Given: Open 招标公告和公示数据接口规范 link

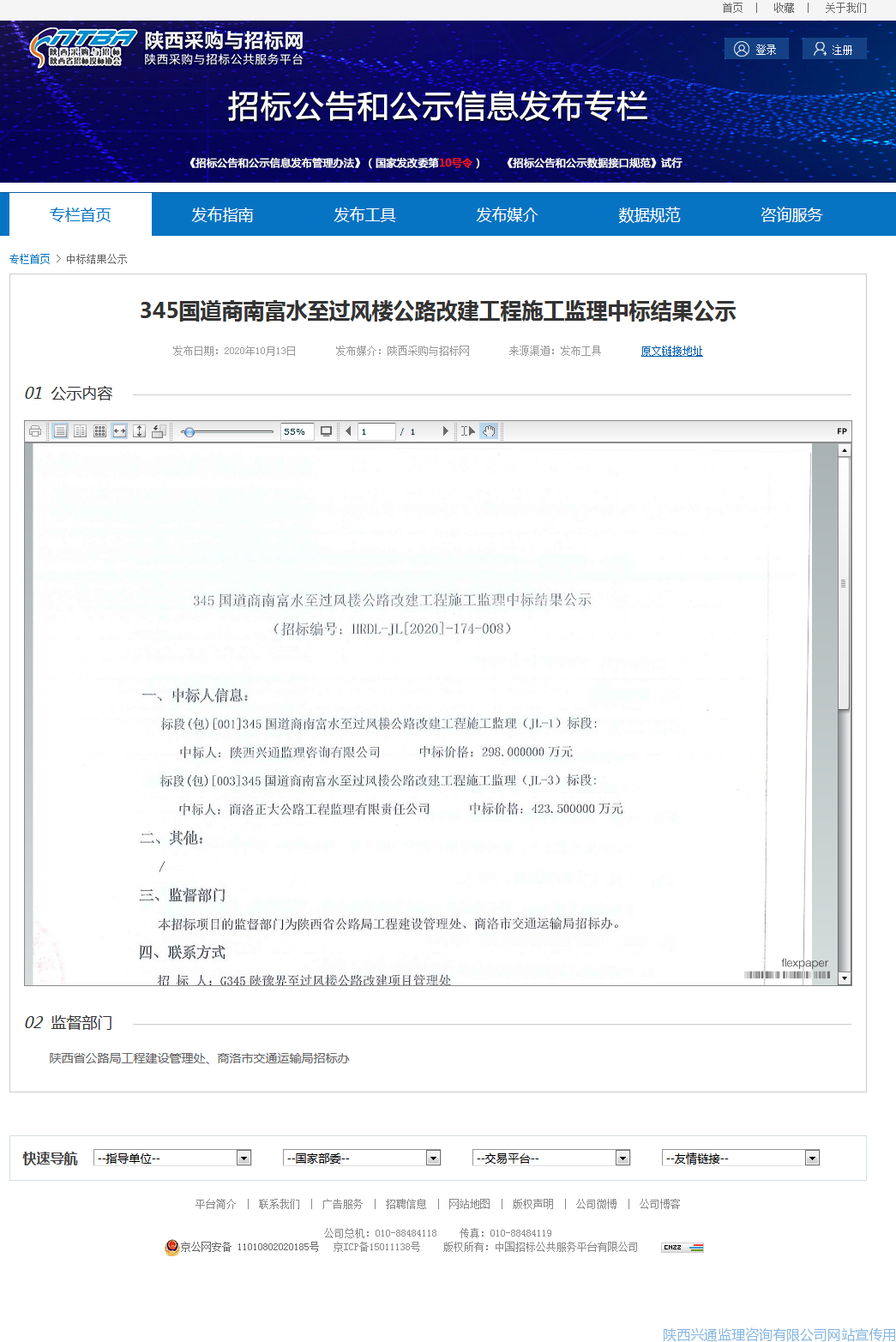Looking at the screenshot, I should [593, 163].
